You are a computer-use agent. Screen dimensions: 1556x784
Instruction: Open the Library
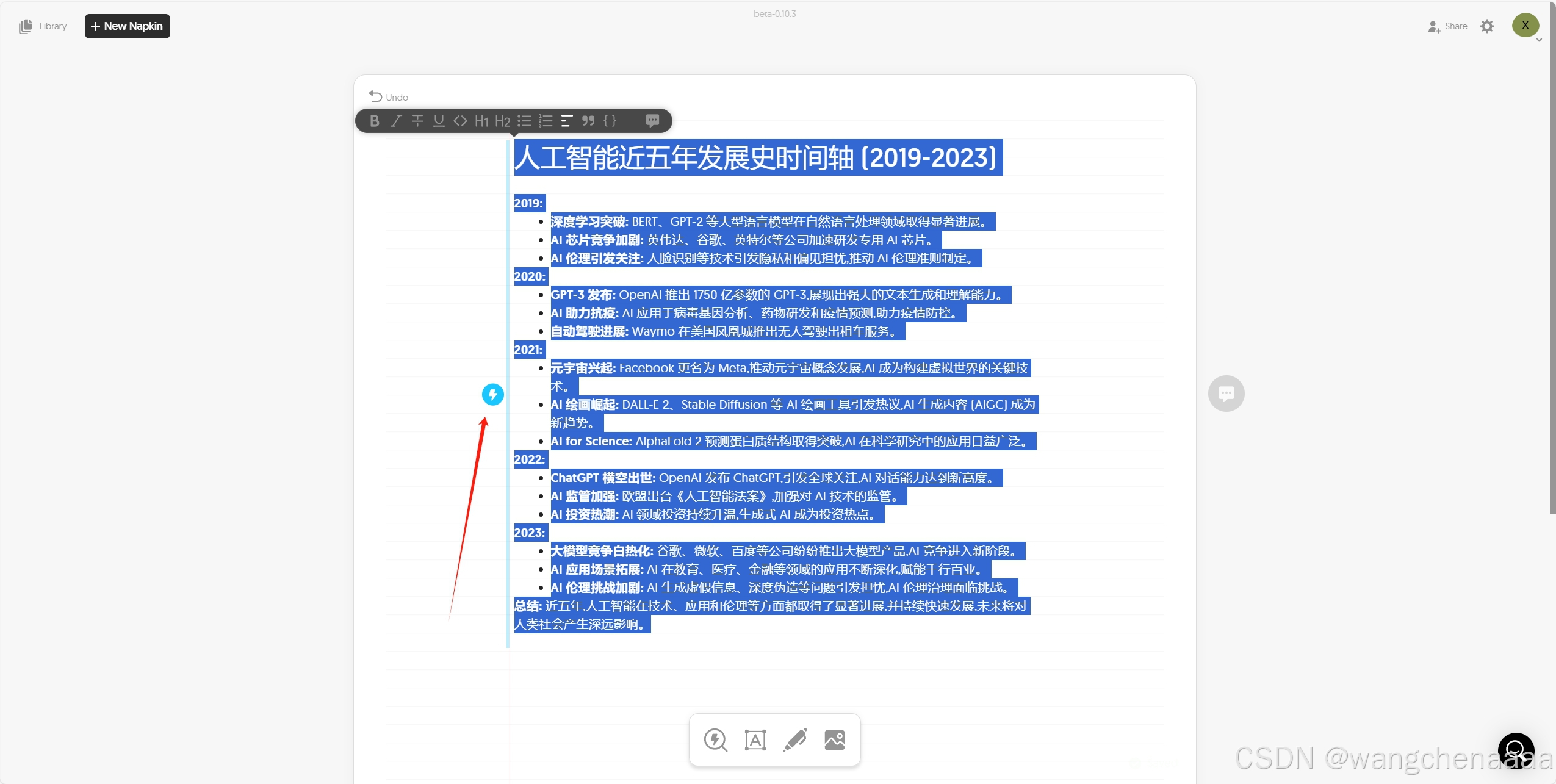point(43,26)
